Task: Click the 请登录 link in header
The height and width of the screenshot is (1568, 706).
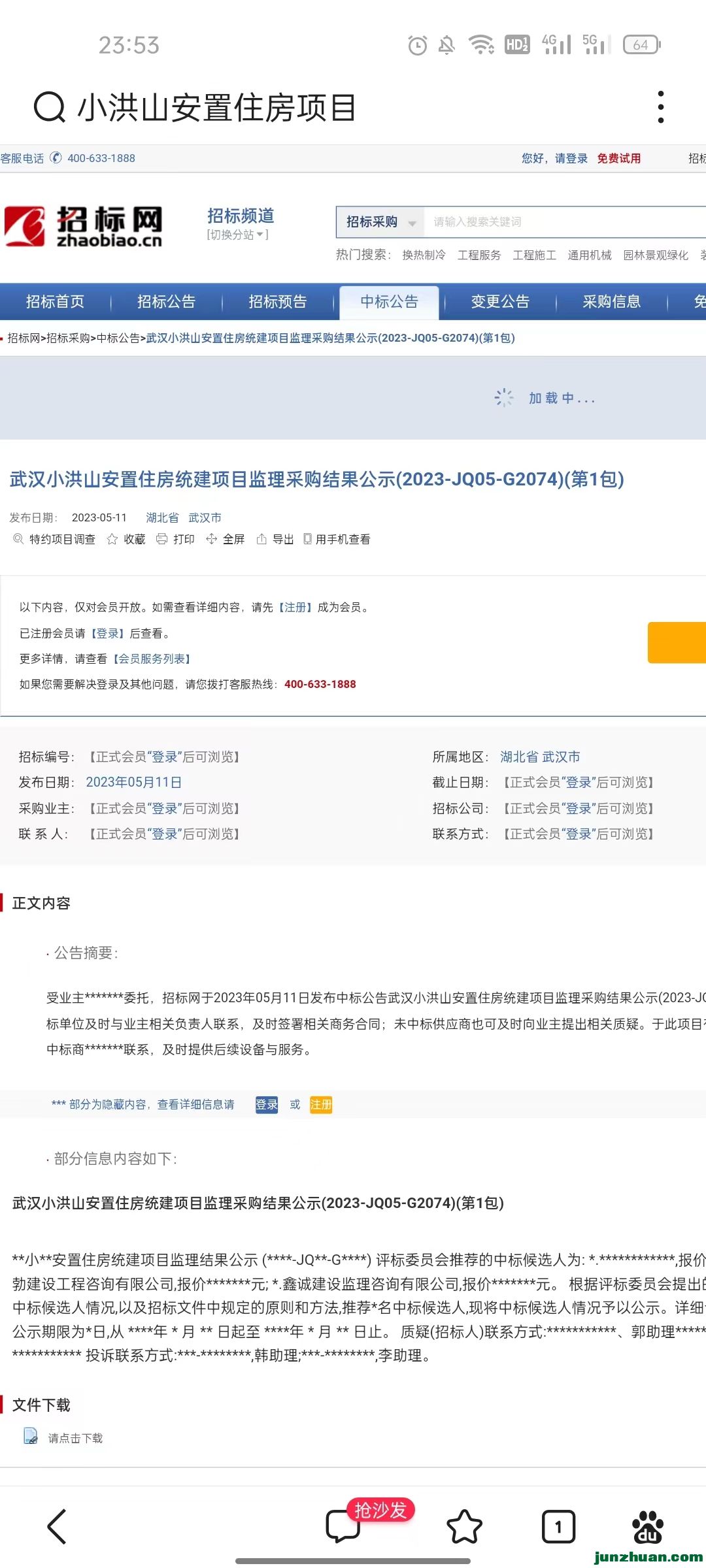Action: (571, 158)
